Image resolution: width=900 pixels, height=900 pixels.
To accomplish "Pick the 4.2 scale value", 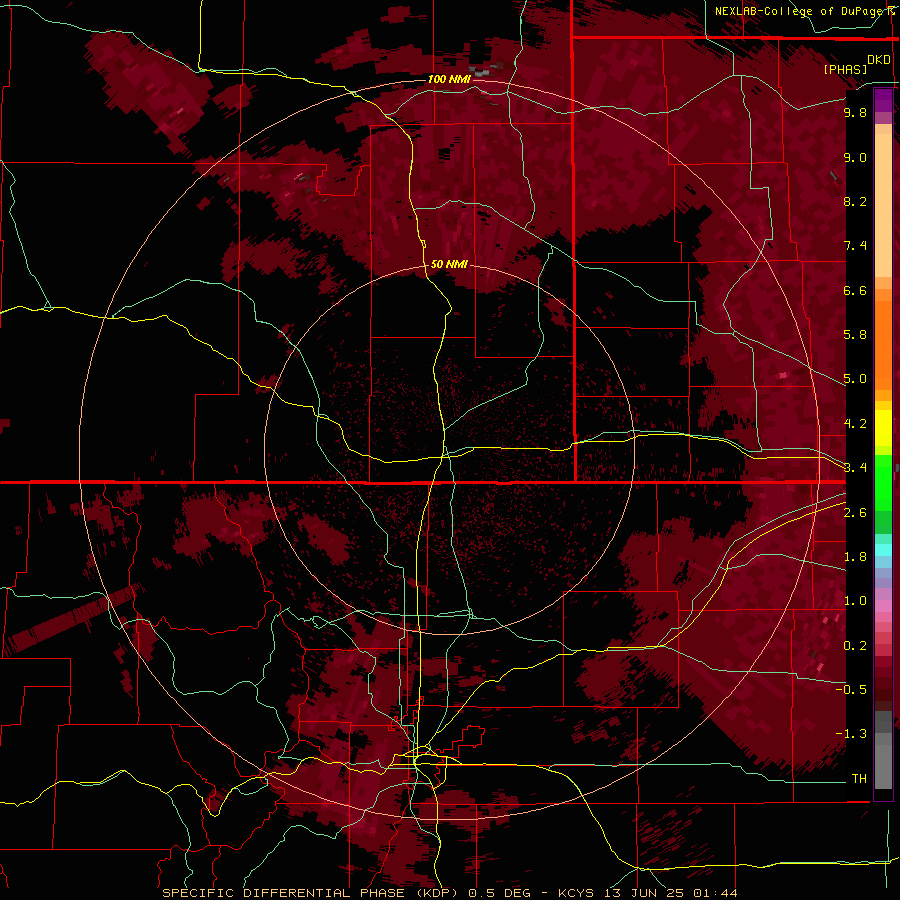I will tap(855, 424).
